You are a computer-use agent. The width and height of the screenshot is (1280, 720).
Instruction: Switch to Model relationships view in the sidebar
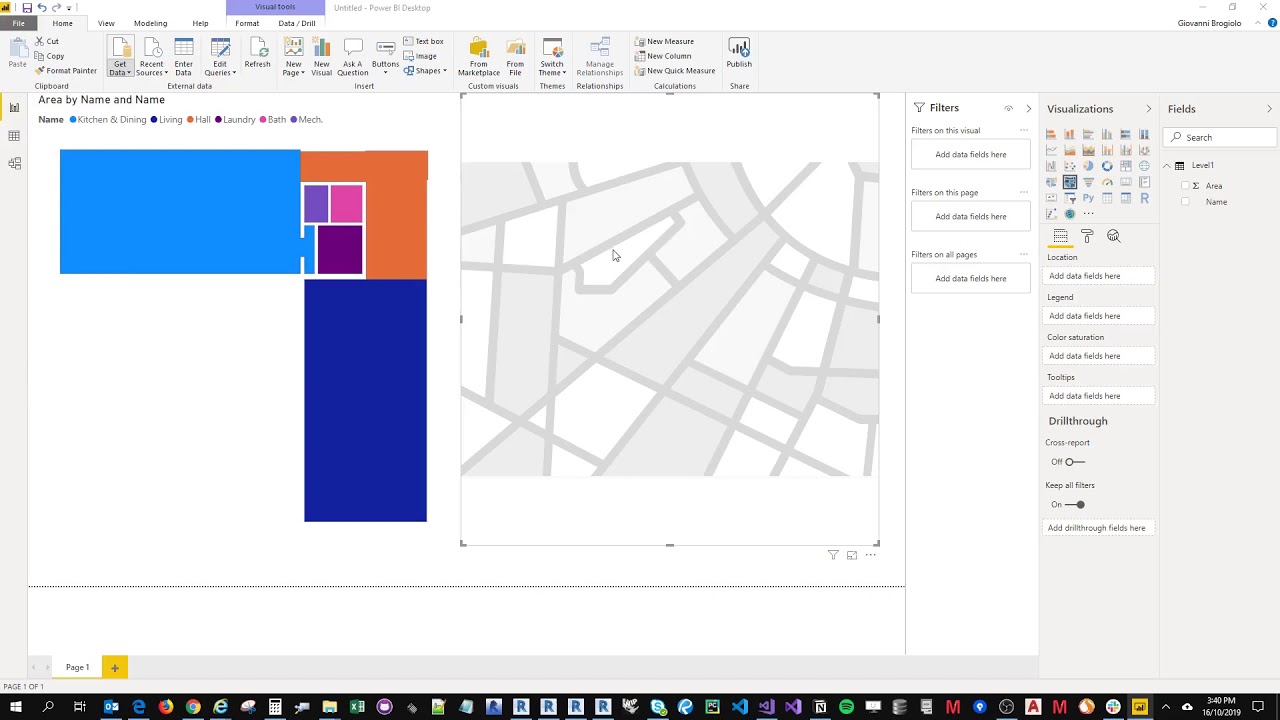[14, 164]
